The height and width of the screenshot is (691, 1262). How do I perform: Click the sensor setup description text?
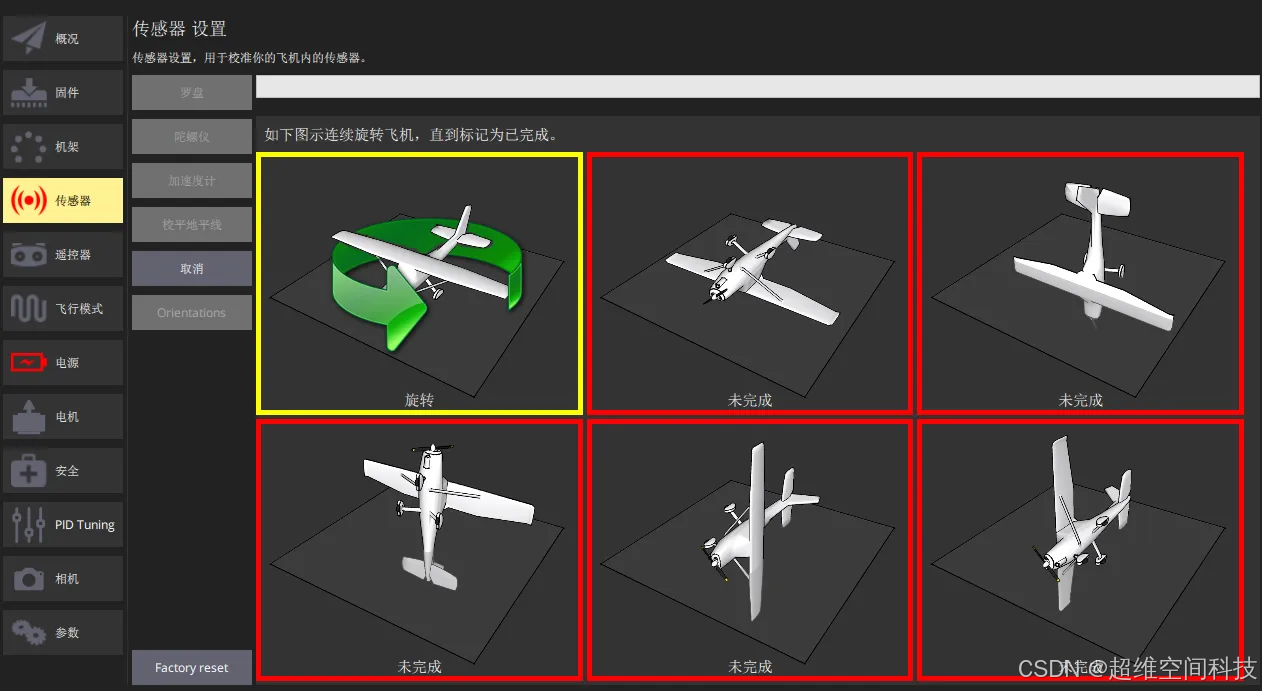coord(250,58)
